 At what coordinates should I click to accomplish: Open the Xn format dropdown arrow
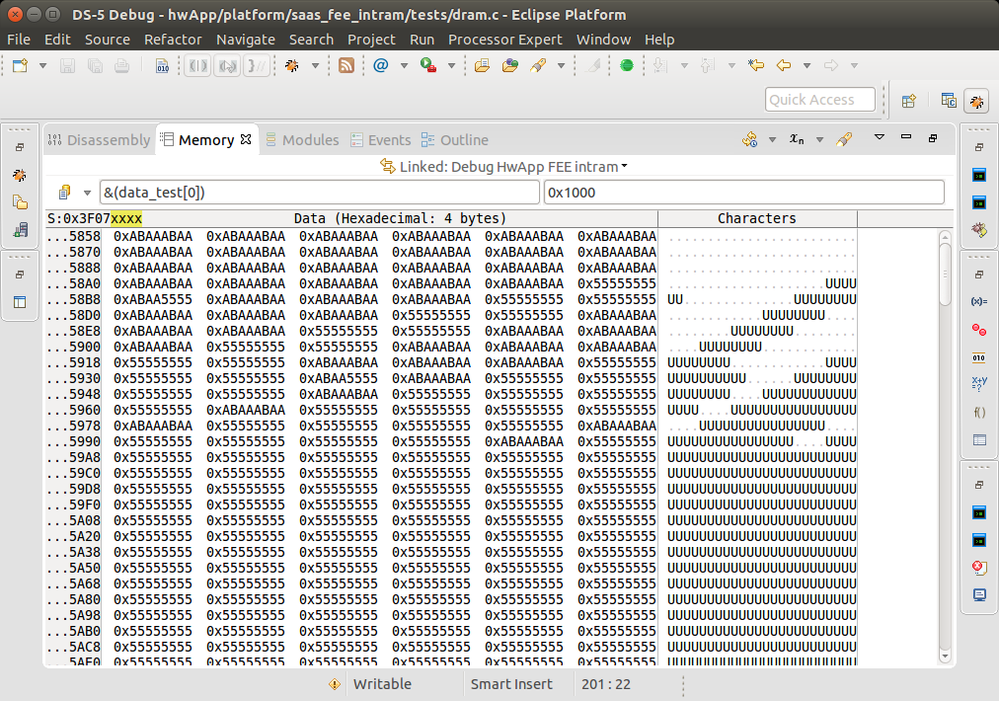click(x=820, y=140)
